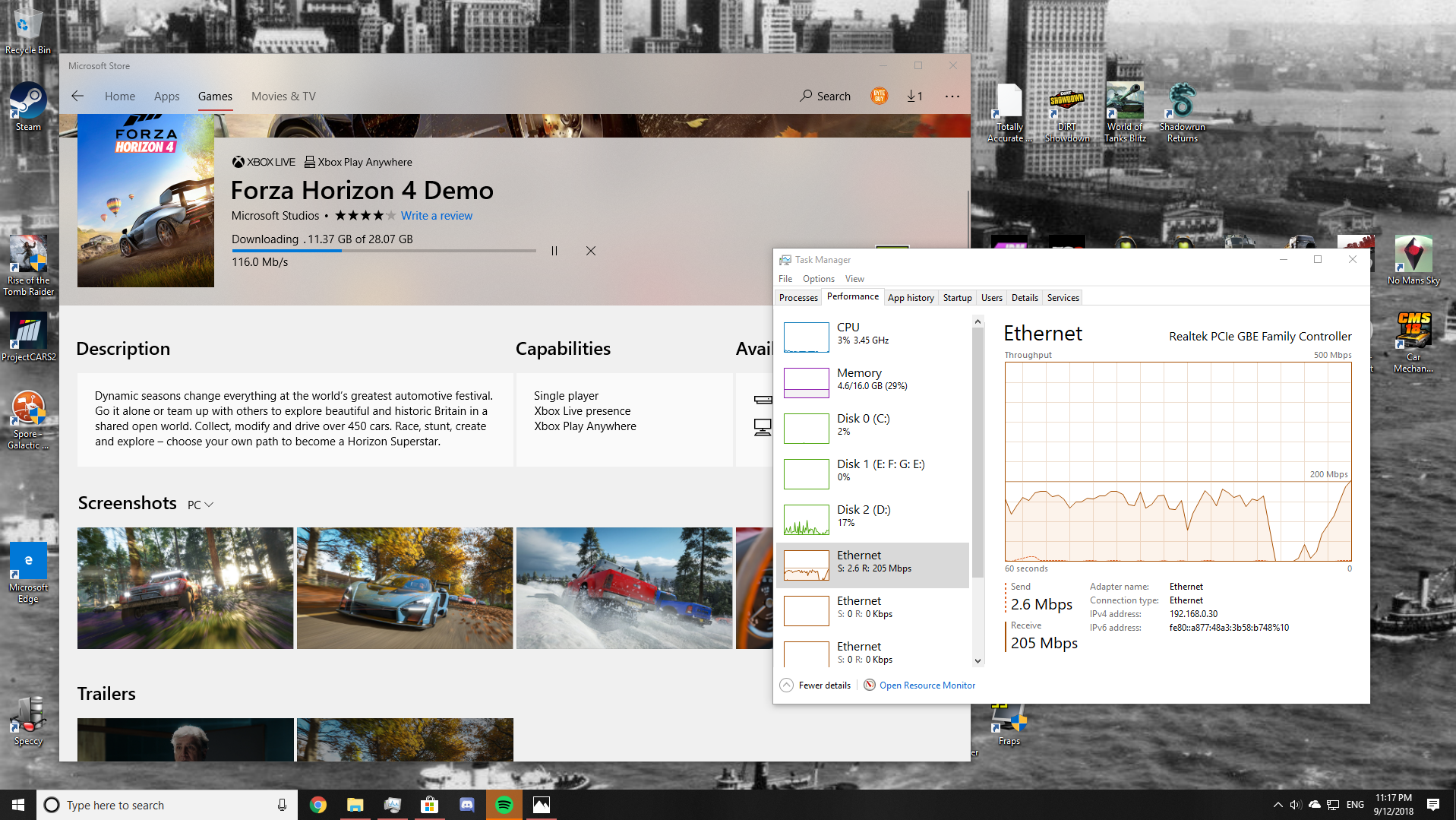
Task: Show hidden system tray icons
Action: pyautogui.click(x=1278, y=805)
